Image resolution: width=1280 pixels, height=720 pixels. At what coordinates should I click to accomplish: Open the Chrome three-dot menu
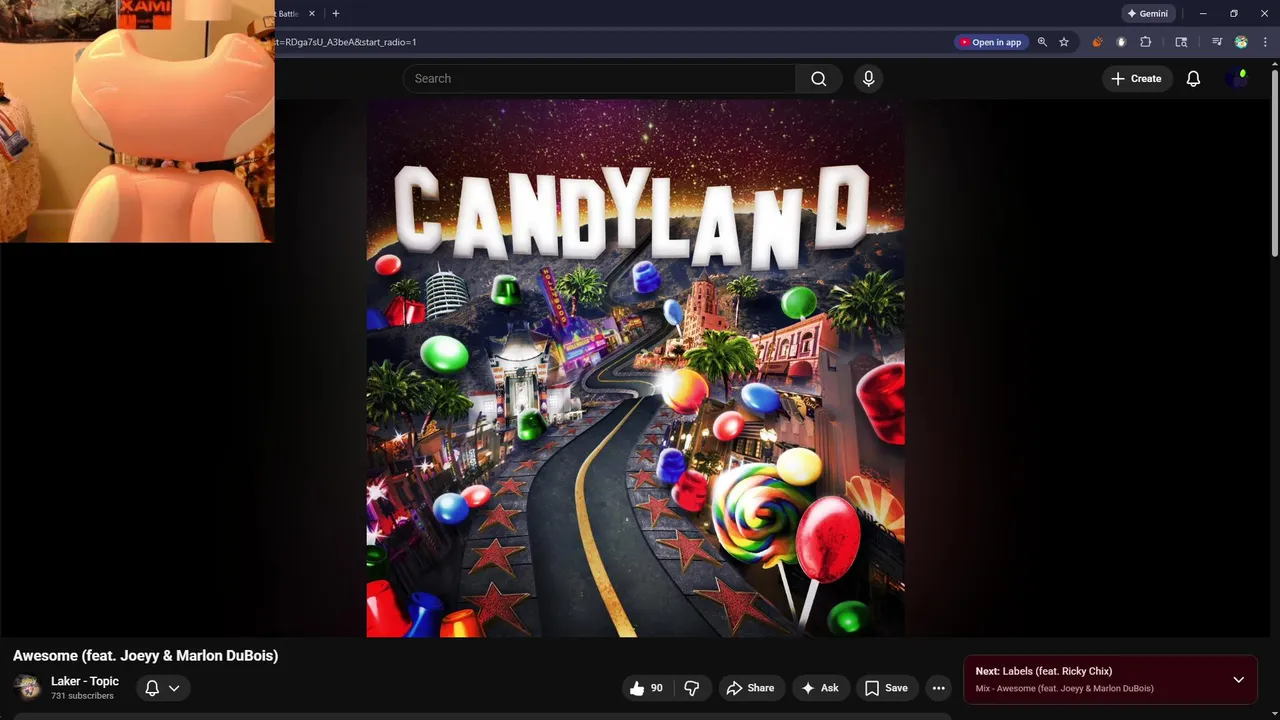click(x=1265, y=42)
